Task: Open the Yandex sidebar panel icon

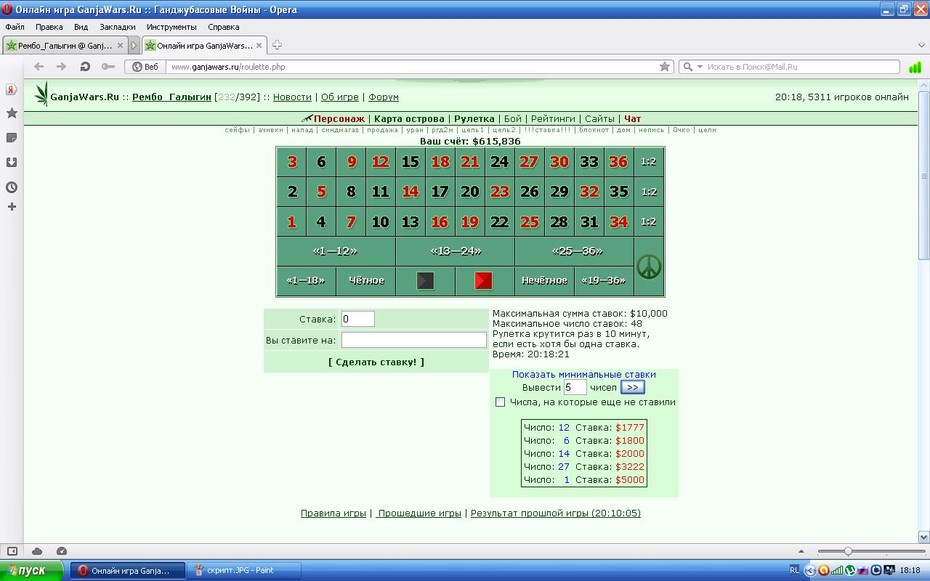Action: [11, 90]
